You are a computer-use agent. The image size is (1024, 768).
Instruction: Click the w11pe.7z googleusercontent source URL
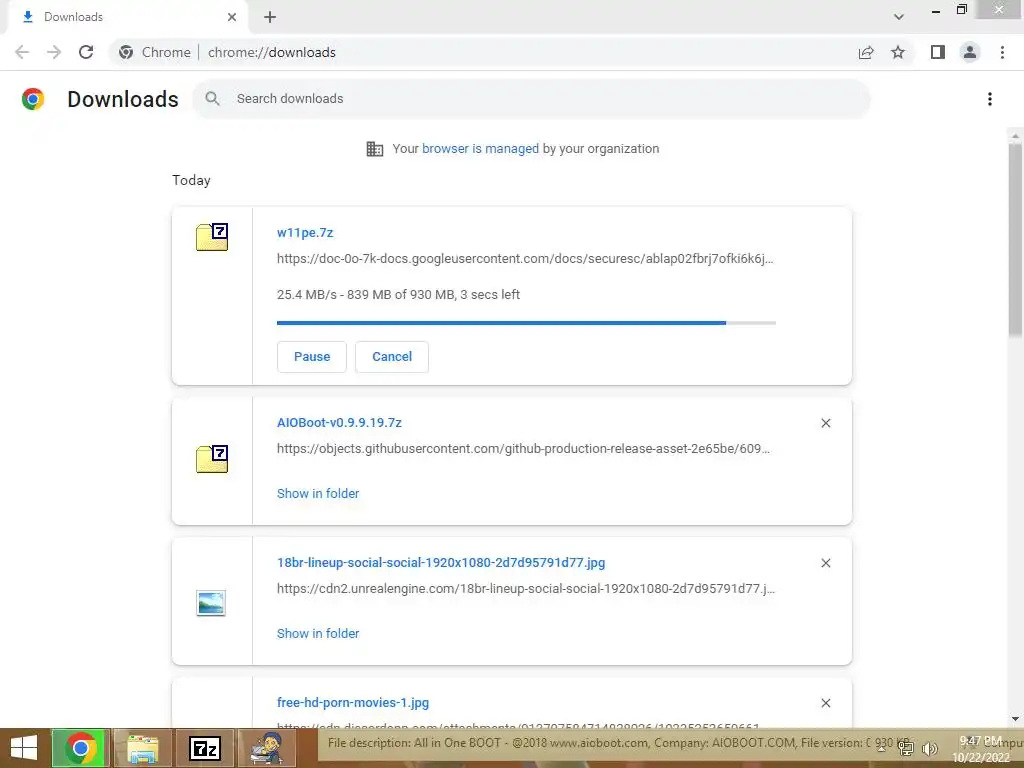pyautogui.click(x=525, y=259)
